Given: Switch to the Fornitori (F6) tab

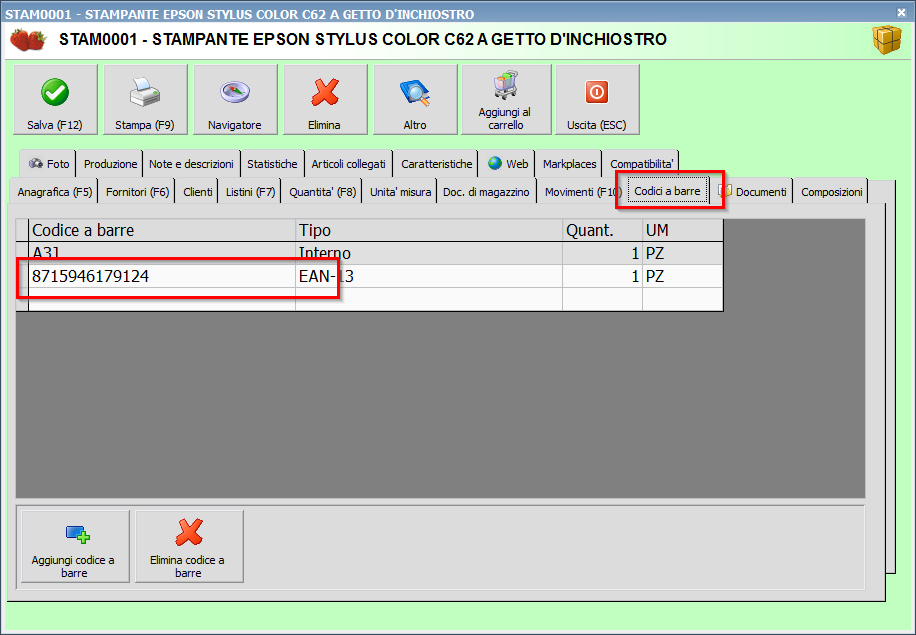Looking at the screenshot, I should [x=137, y=192].
